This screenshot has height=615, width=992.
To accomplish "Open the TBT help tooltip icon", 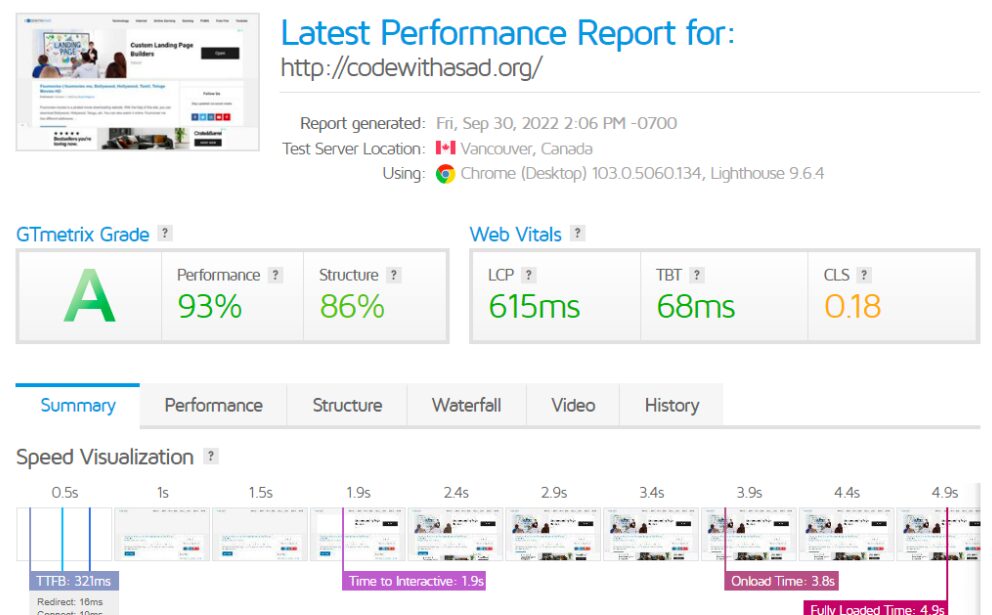I will [697, 275].
